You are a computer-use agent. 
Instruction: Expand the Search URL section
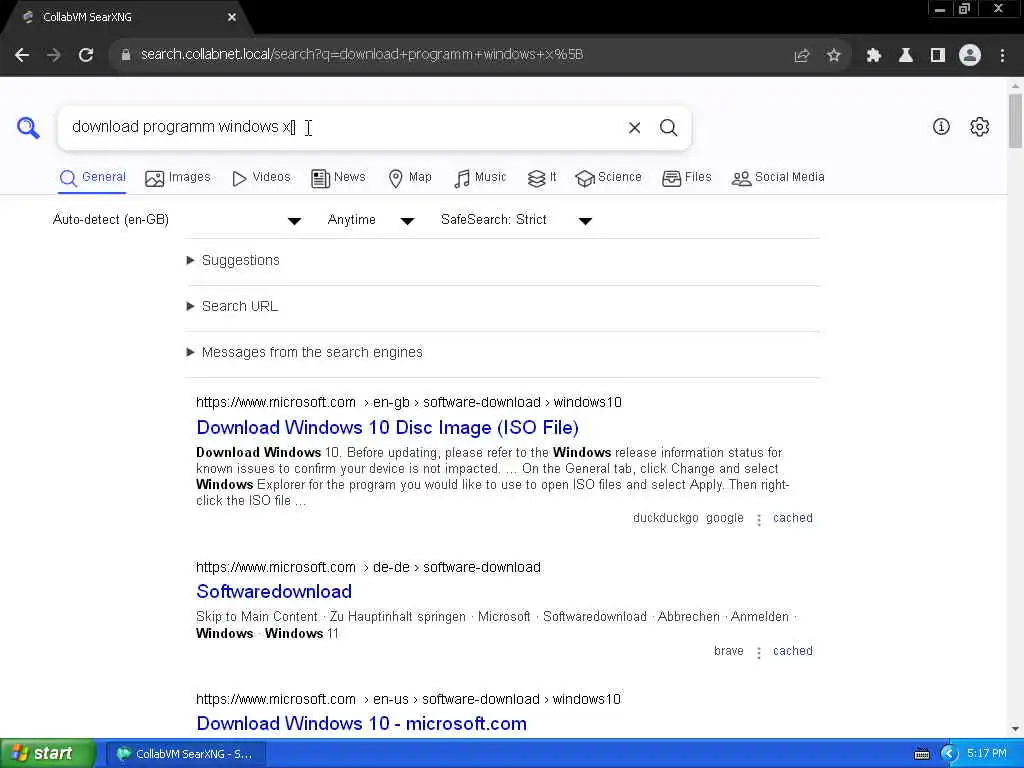pyautogui.click(x=232, y=306)
